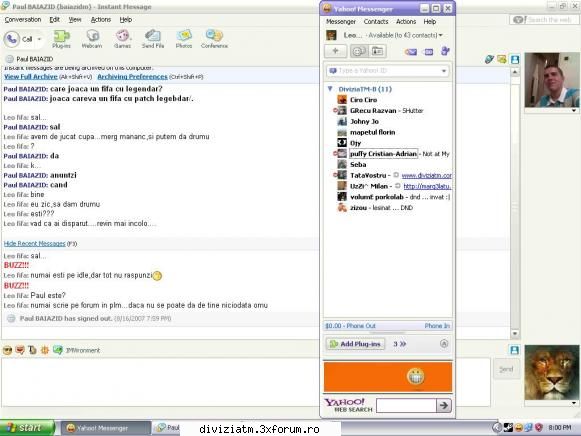Viewport: 581px width, 436px height.
Task: Open the status dropdown Available to 43 contacts
Action: pyautogui.click(x=405, y=35)
